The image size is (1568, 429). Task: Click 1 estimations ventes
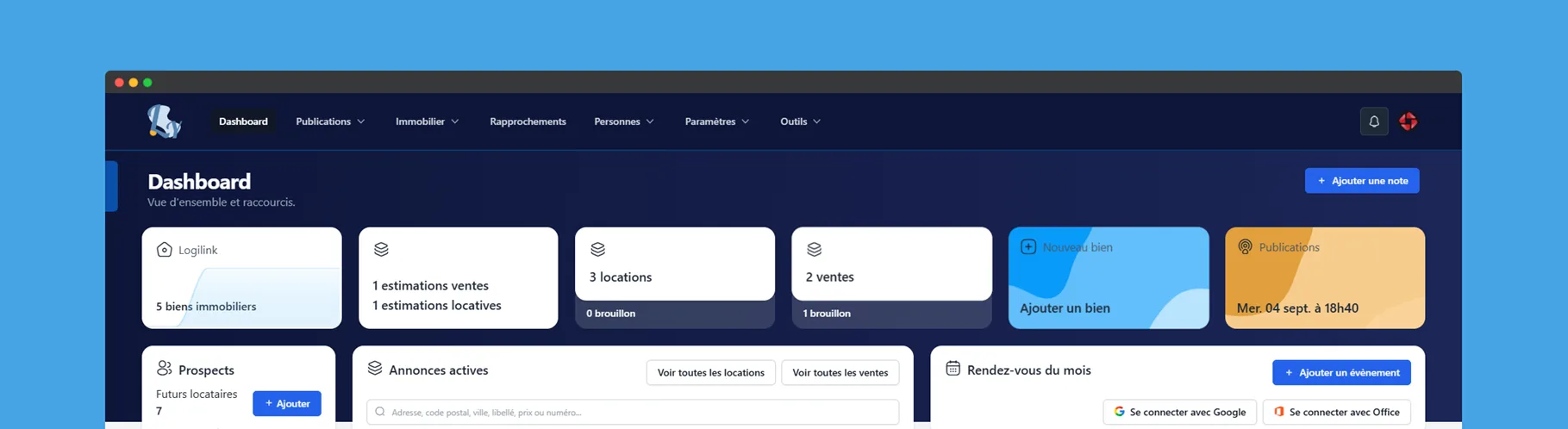tap(430, 285)
